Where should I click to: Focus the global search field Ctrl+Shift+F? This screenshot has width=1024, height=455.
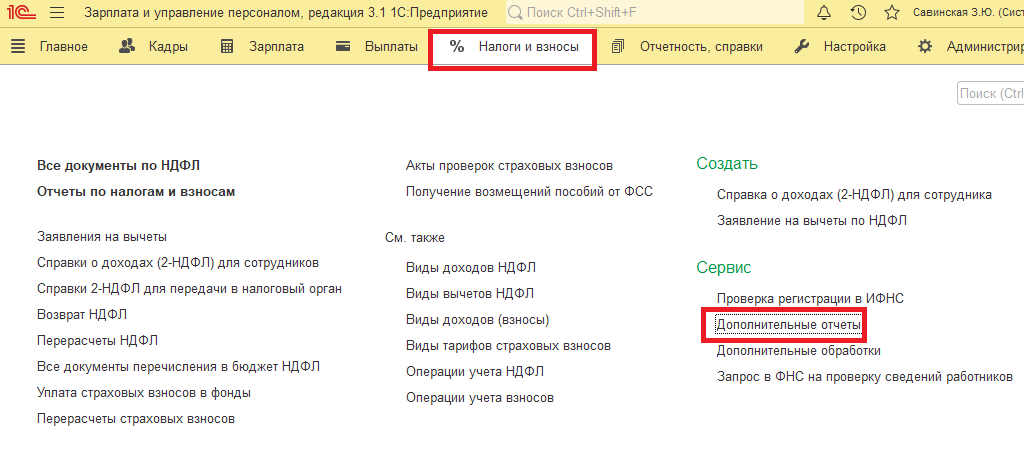tap(655, 12)
